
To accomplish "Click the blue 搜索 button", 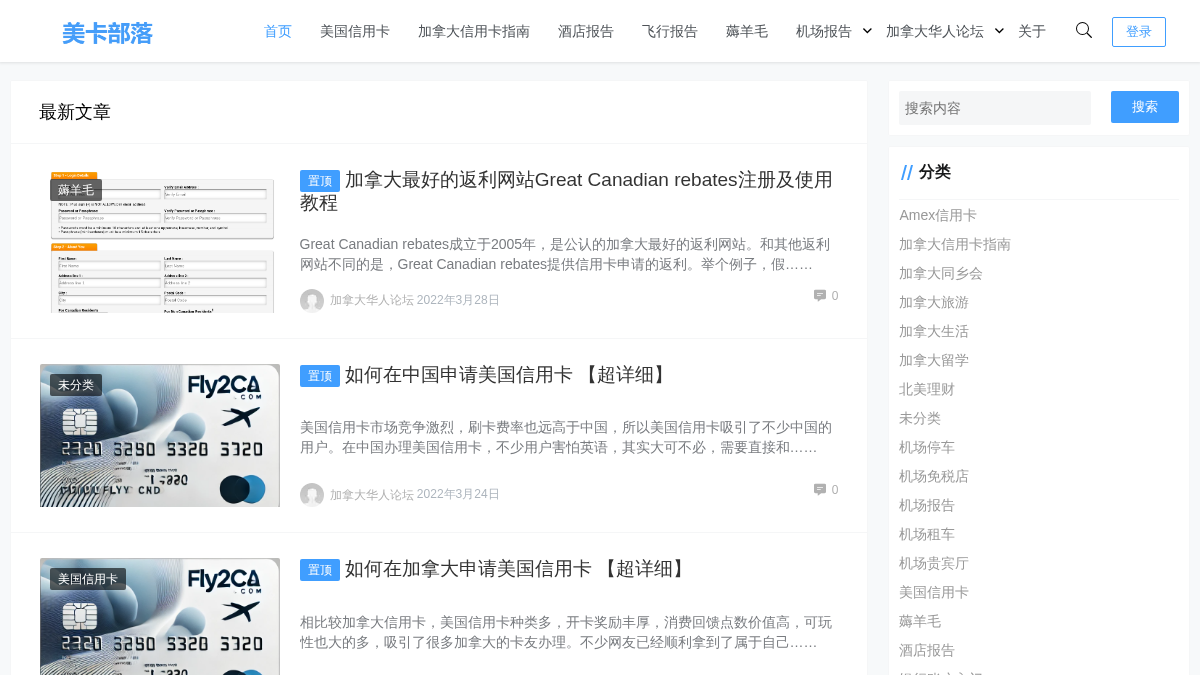I will tap(1145, 107).
